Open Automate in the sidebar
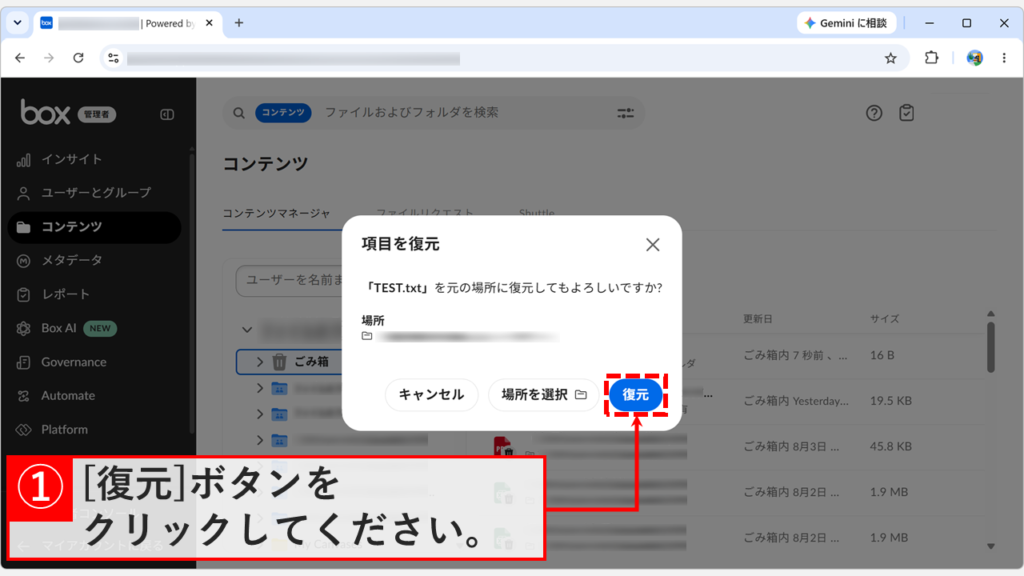1024x576 pixels. tap(68, 396)
